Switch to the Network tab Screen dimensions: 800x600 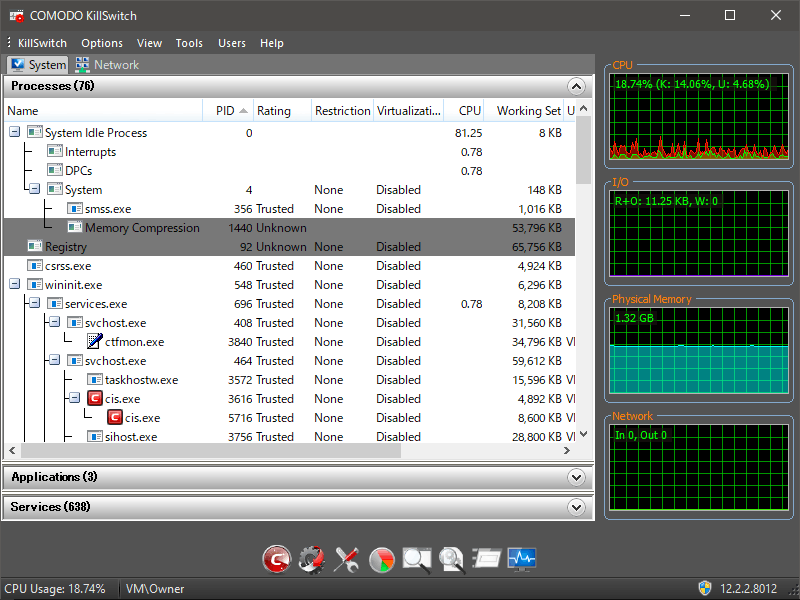[x=107, y=65]
